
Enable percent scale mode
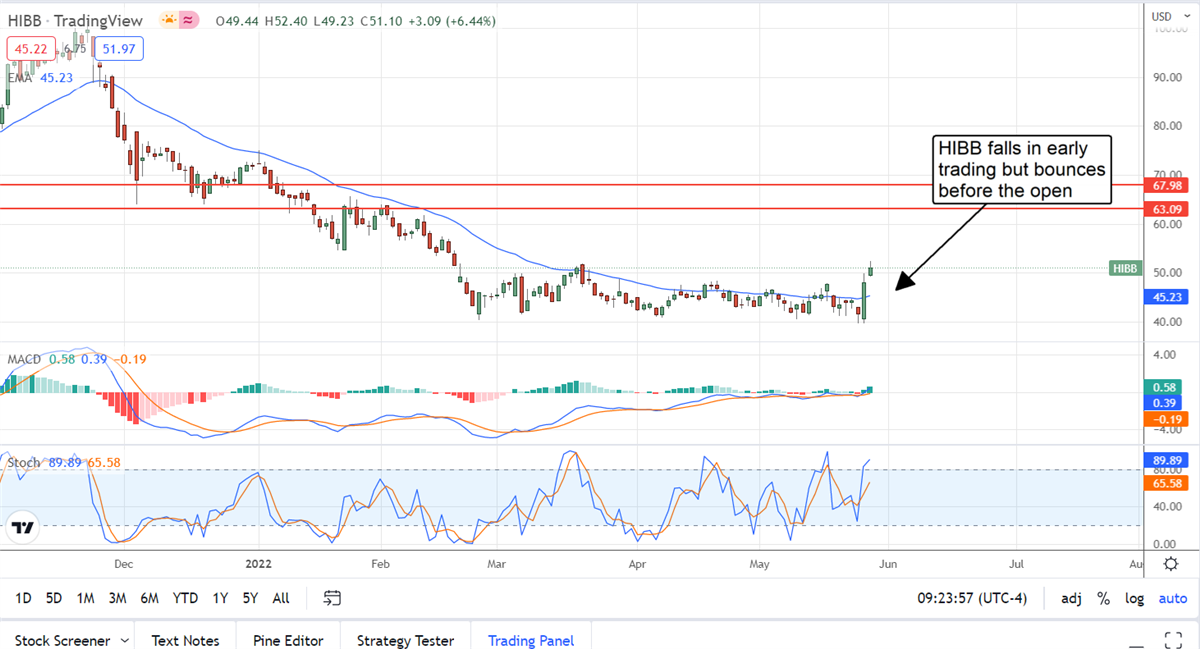[x=1104, y=598]
